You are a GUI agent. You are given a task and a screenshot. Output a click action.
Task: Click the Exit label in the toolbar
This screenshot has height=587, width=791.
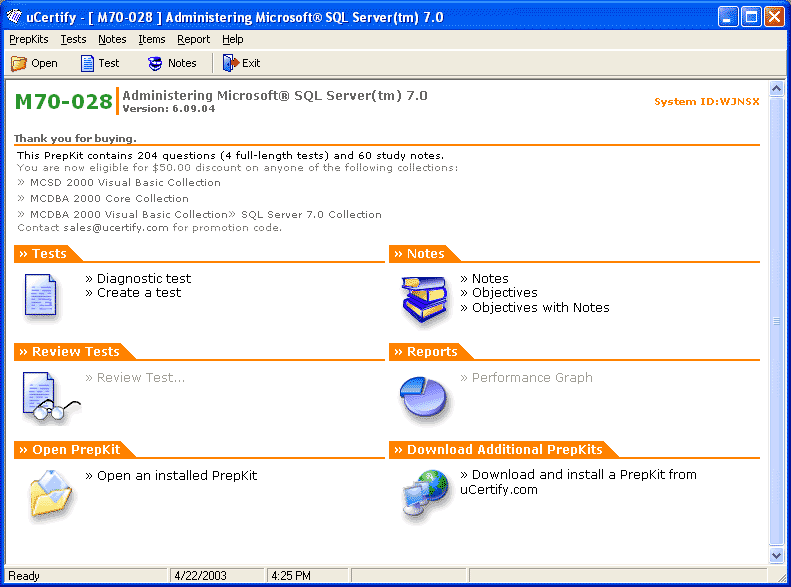(251, 64)
